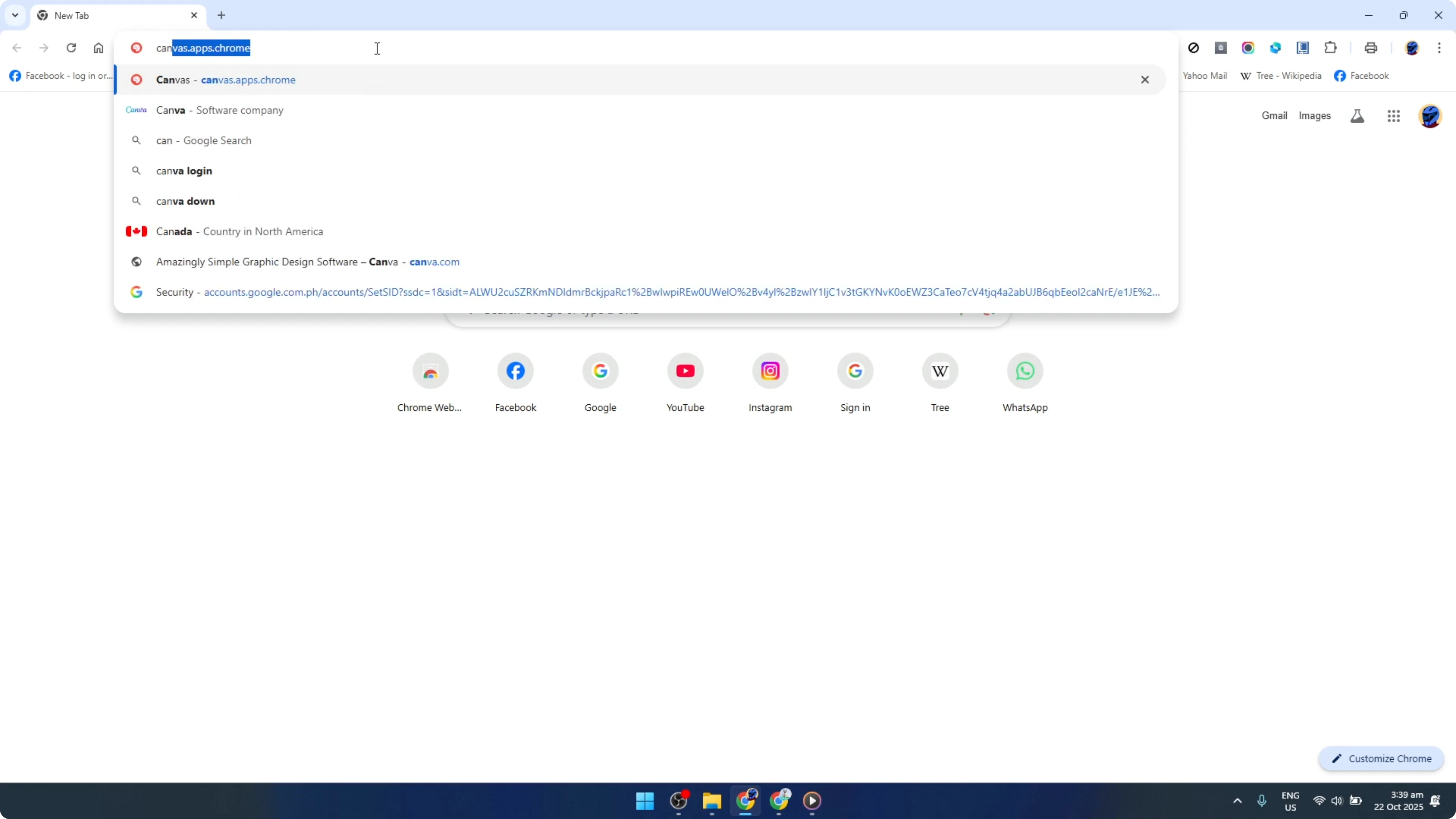Open the Gmail link
Viewport: 1456px width, 819px height.
(1274, 115)
